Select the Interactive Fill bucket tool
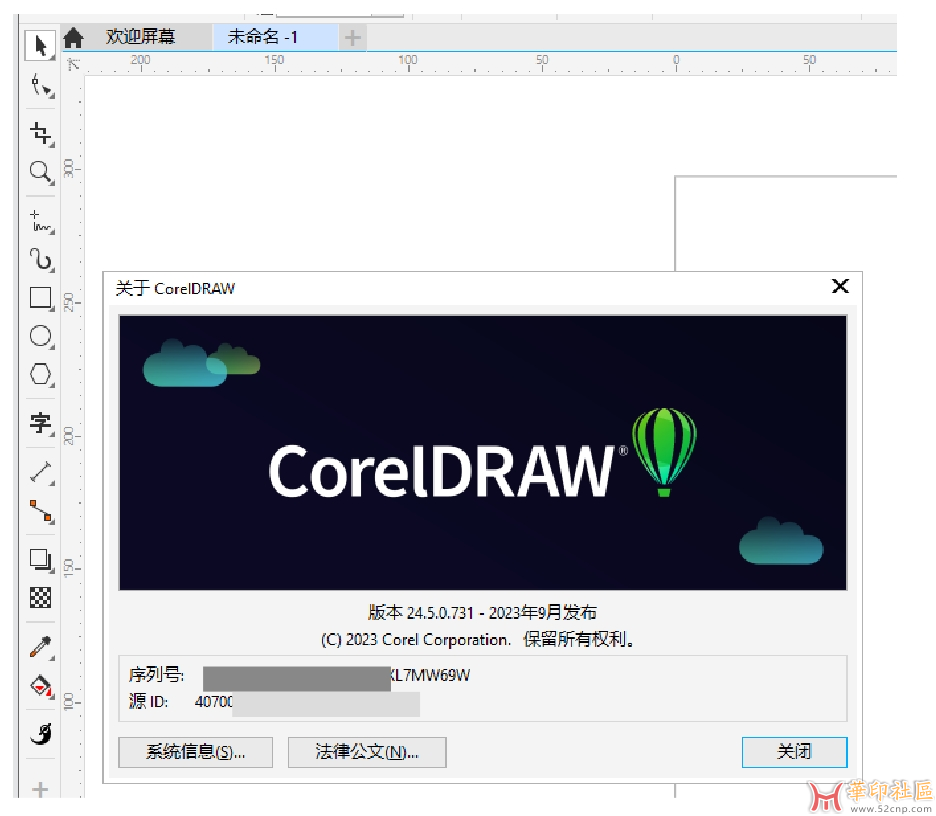This screenshot has width=936, height=816. coord(40,687)
